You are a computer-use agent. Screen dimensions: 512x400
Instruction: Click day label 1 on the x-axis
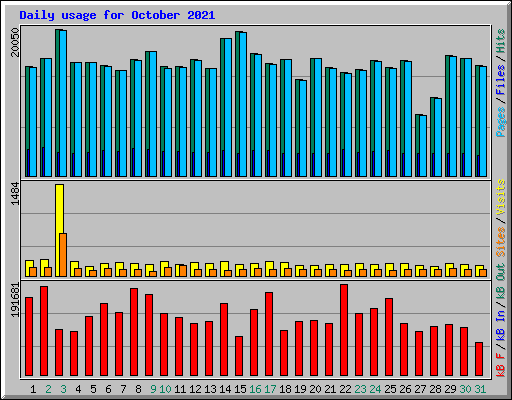pos(33,389)
